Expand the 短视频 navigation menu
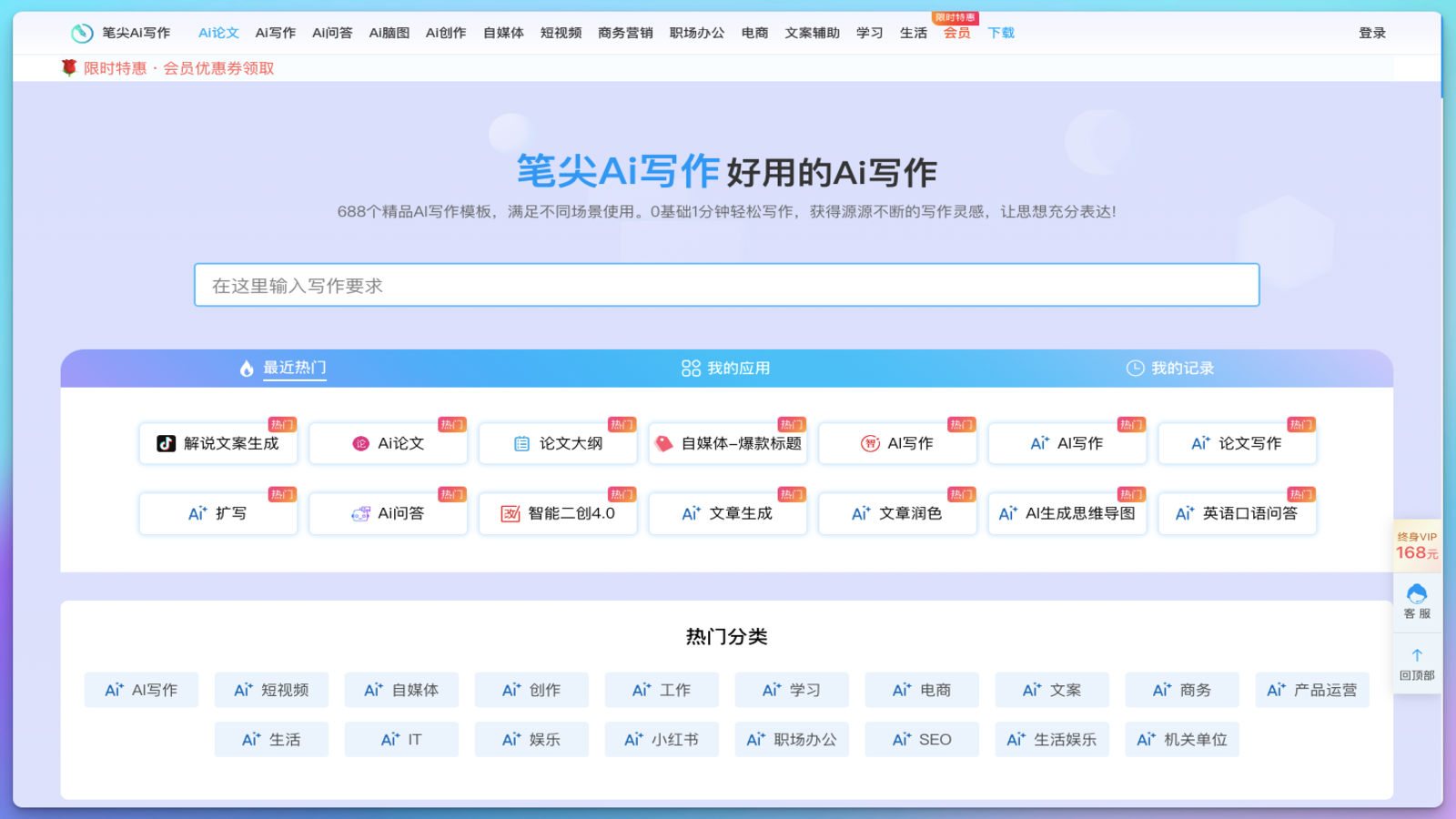The height and width of the screenshot is (819, 1456). pos(561,34)
